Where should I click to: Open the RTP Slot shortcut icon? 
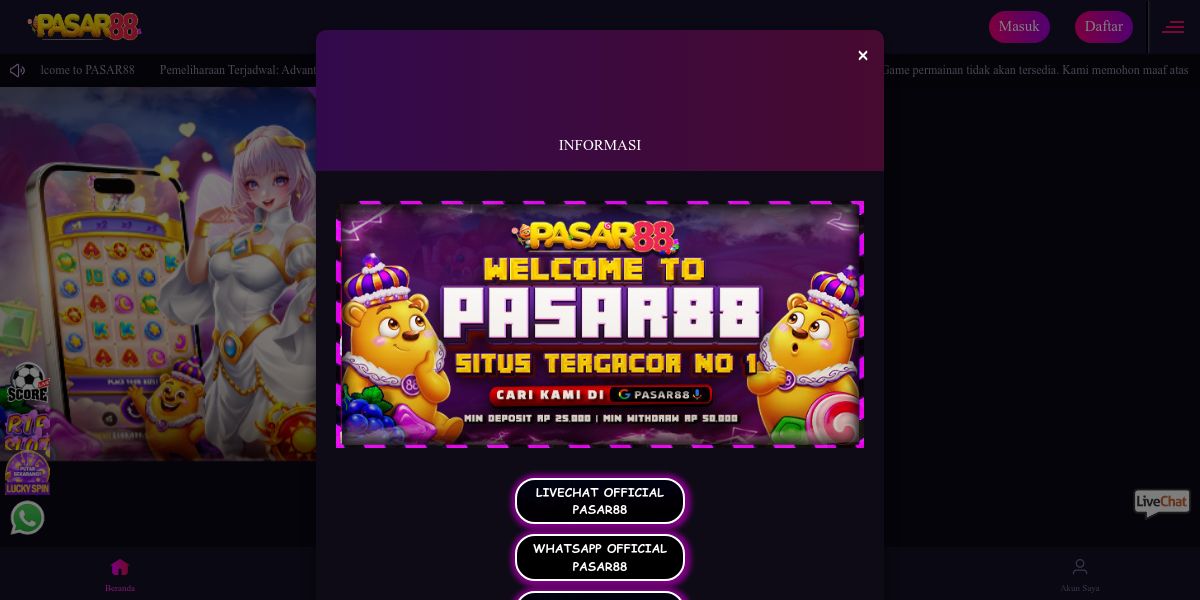click(27, 429)
